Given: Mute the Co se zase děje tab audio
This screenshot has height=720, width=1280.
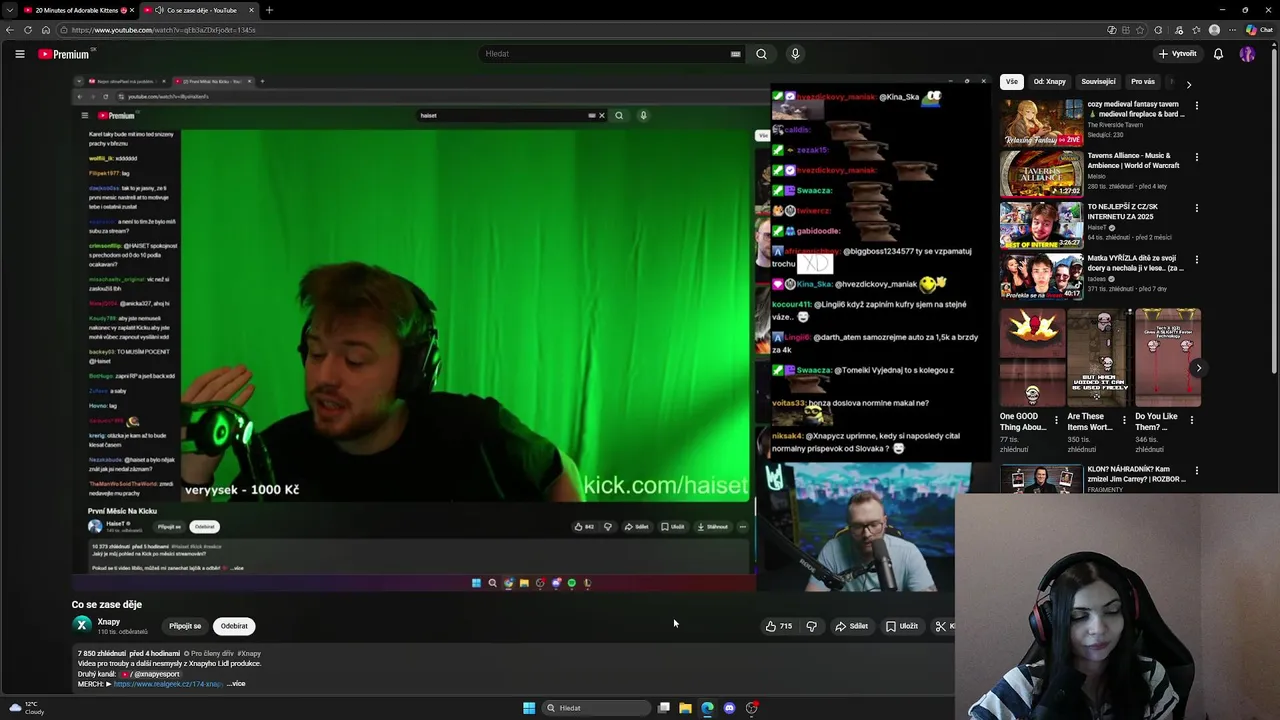Looking at the screenshot, I should click(159, 10).
